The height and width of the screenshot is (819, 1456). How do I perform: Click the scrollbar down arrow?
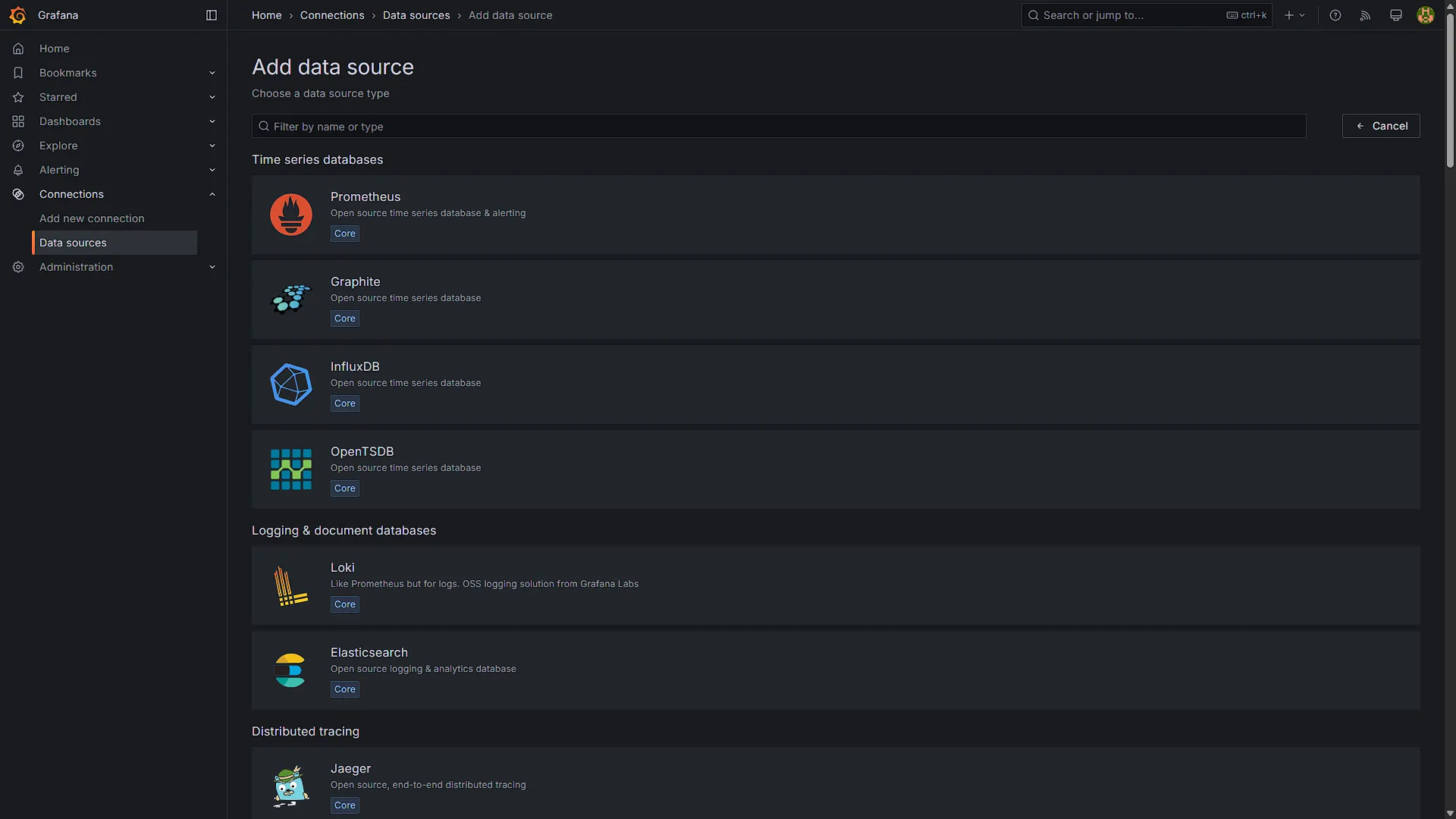pos(1450,814)
